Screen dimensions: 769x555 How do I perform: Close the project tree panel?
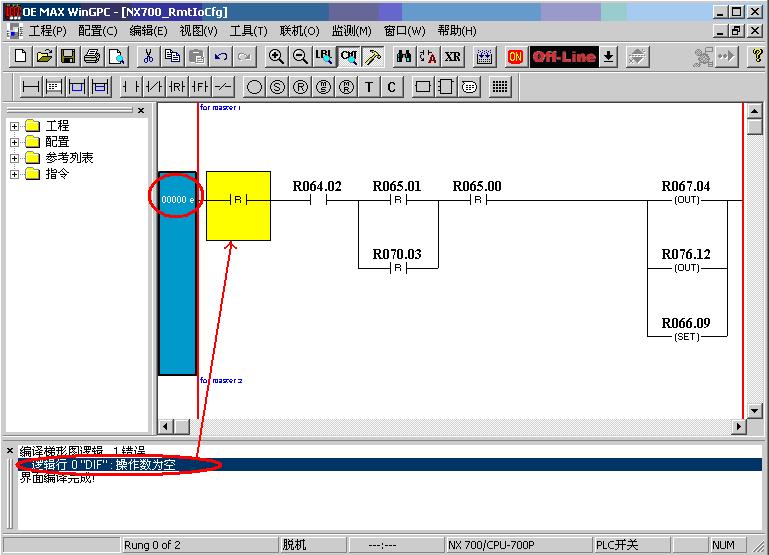(x=141, y=110)
